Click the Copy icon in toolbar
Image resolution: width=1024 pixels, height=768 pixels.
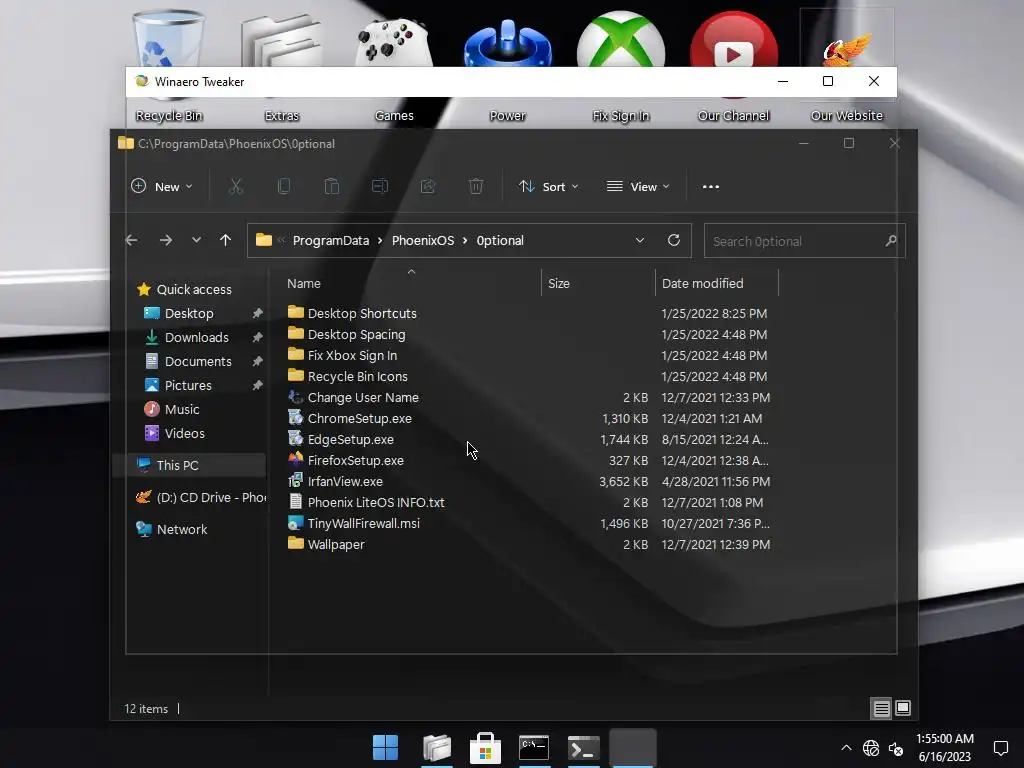point(283,187)
